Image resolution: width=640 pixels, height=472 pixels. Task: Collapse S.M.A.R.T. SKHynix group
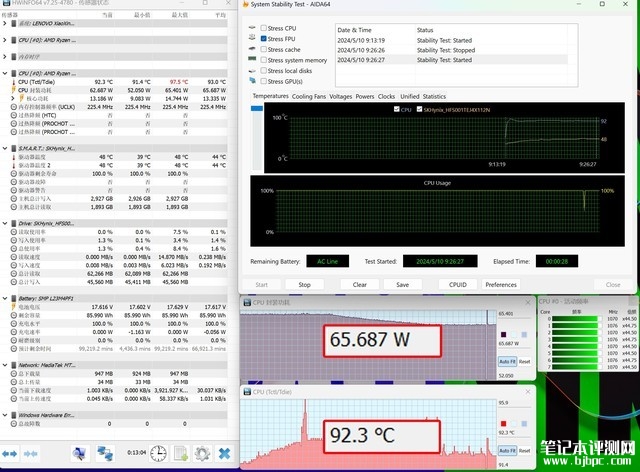[5, 148]
